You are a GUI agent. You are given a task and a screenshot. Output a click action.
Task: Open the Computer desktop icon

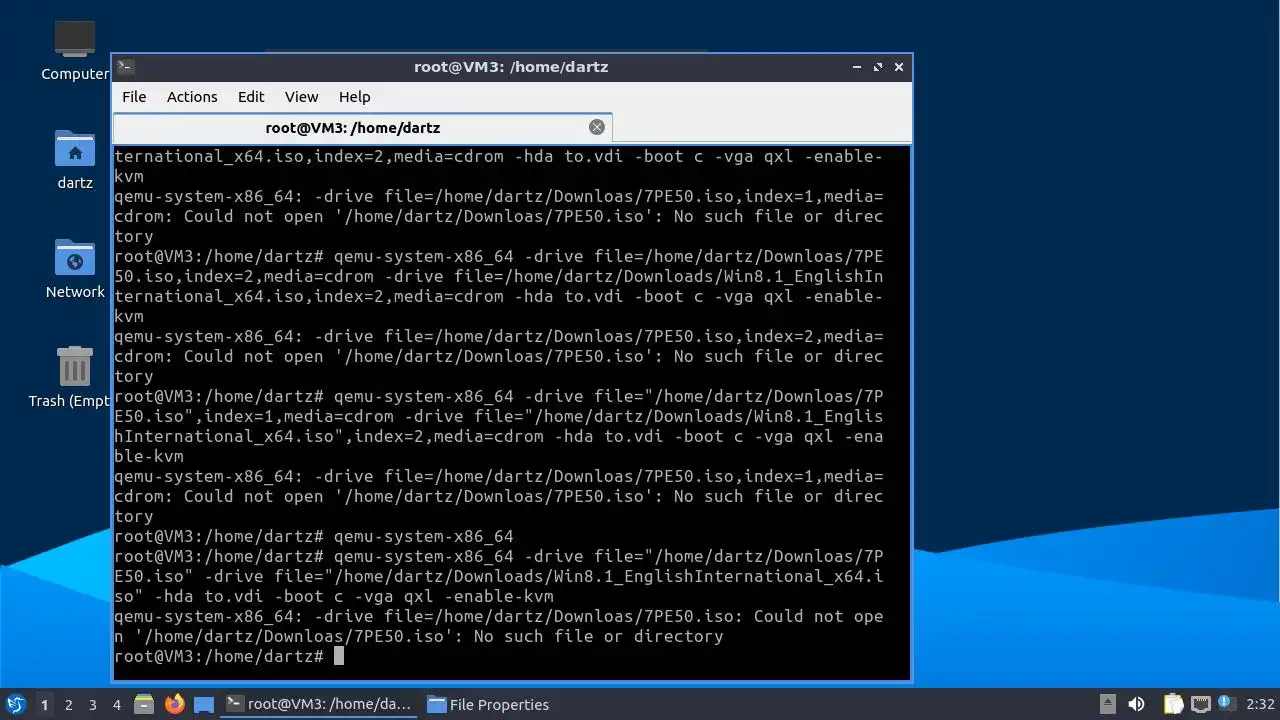coord(75,50)
